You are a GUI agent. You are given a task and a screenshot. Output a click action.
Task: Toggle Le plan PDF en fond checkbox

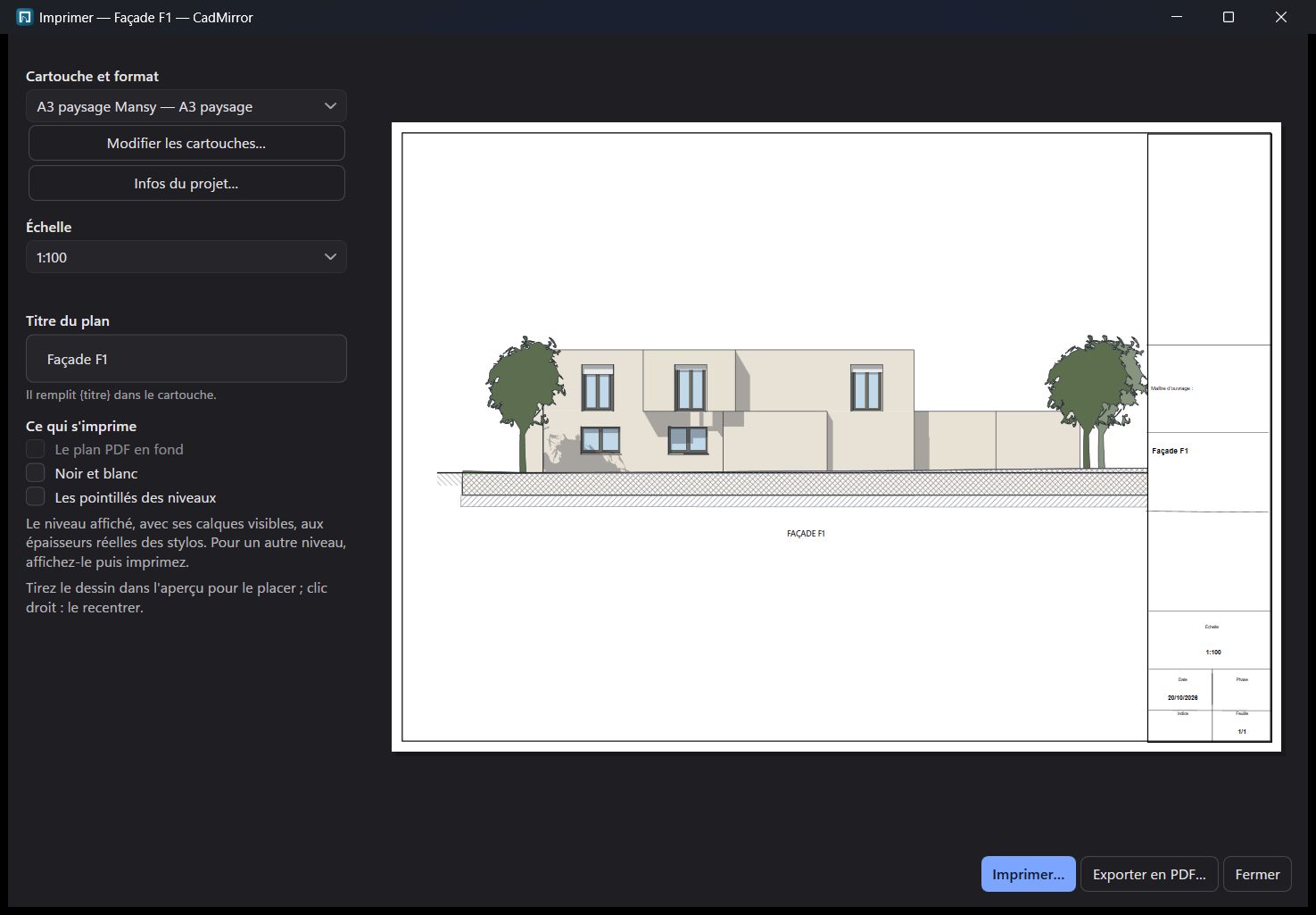(x=36, y=449)
